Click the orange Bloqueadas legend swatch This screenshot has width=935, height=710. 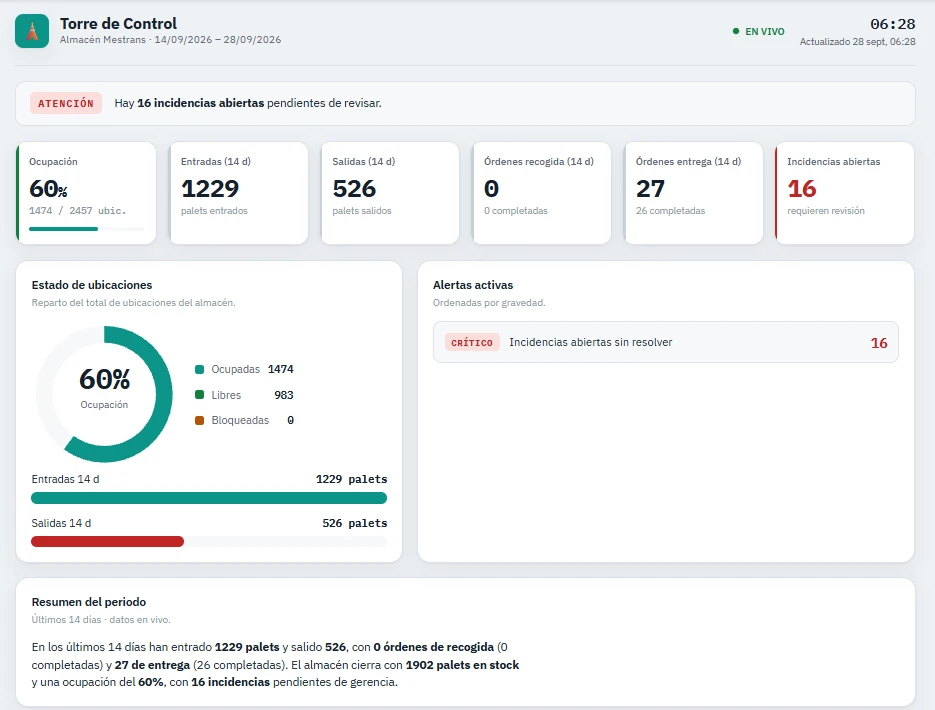[200, 420]
